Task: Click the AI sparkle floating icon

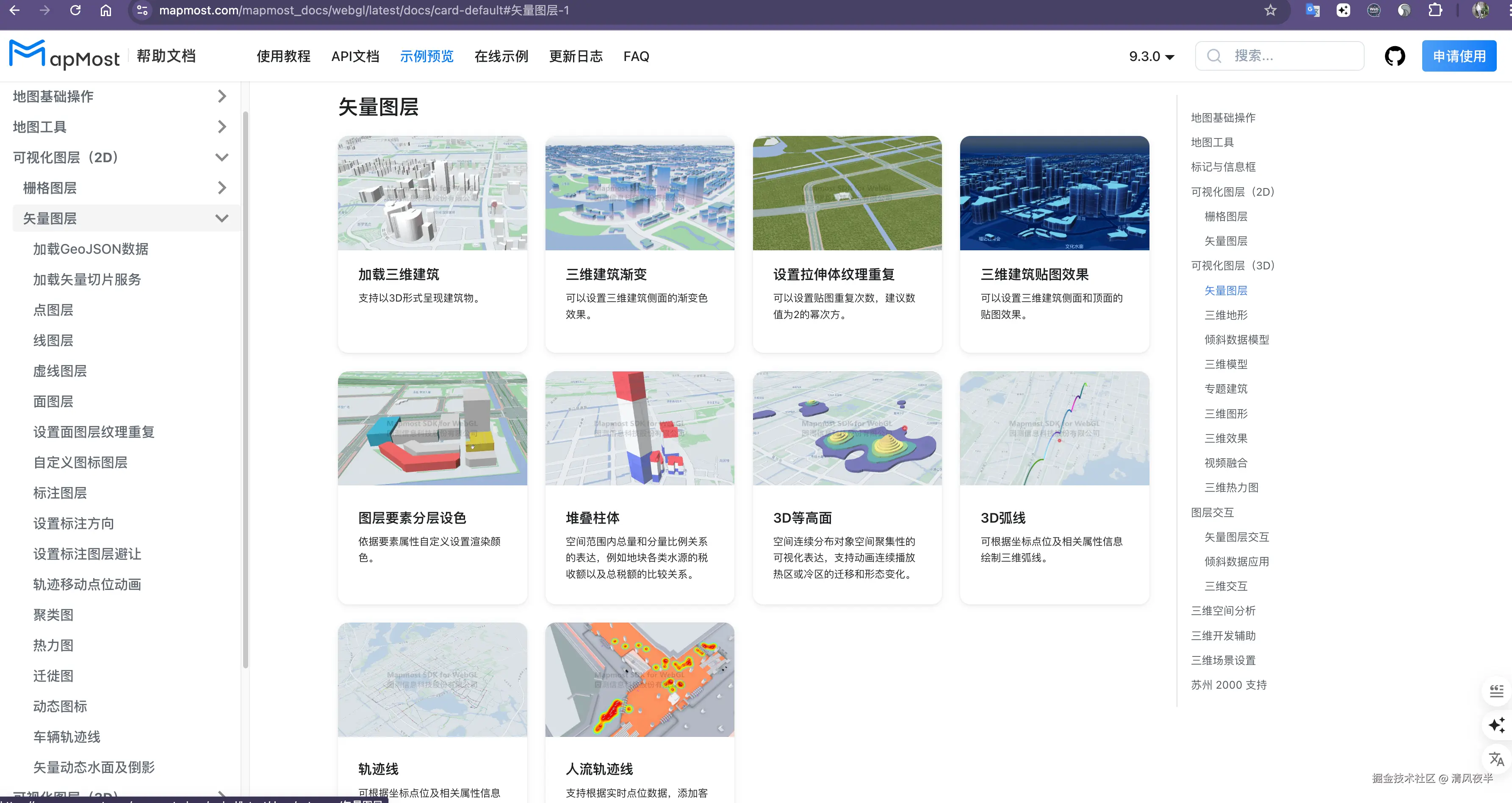Action: click(x=1496, y=725)
